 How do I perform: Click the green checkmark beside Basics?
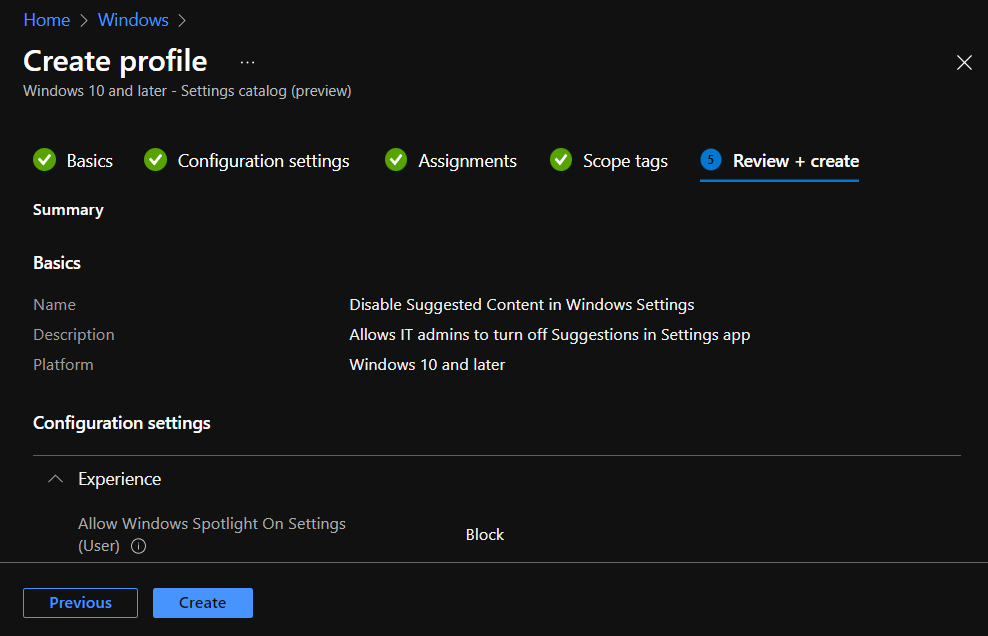45,160
